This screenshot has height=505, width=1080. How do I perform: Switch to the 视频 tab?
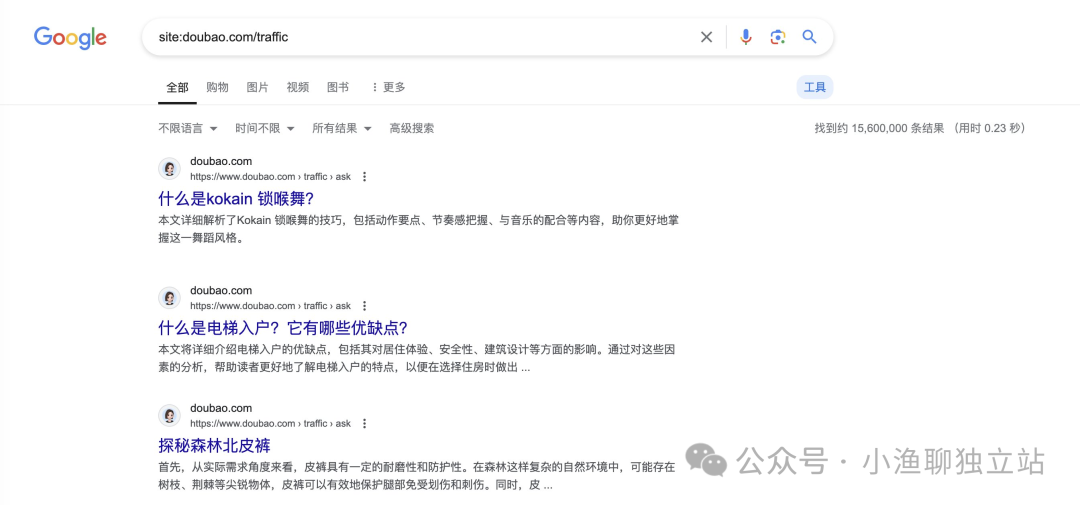(x=298, y=87)
